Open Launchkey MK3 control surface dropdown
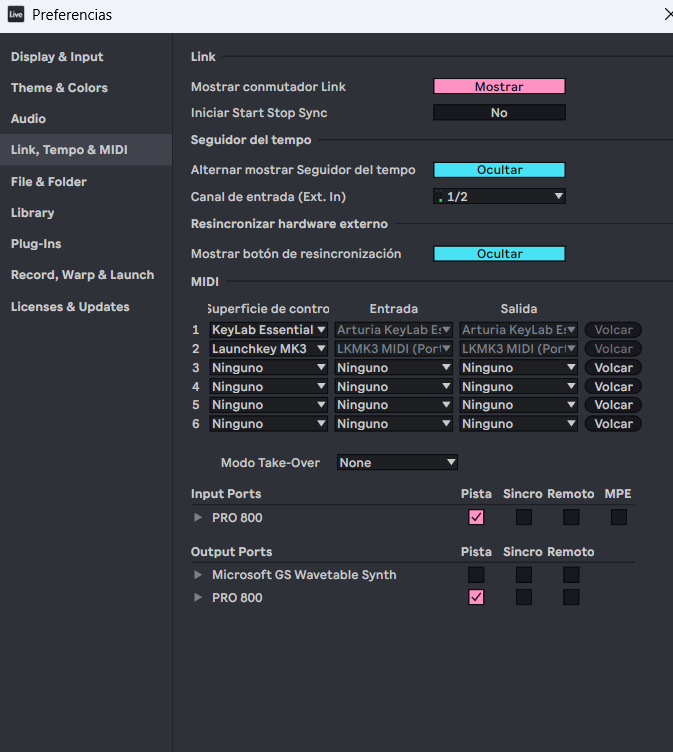This screenshot has height=752, width=673. [269, 349]
